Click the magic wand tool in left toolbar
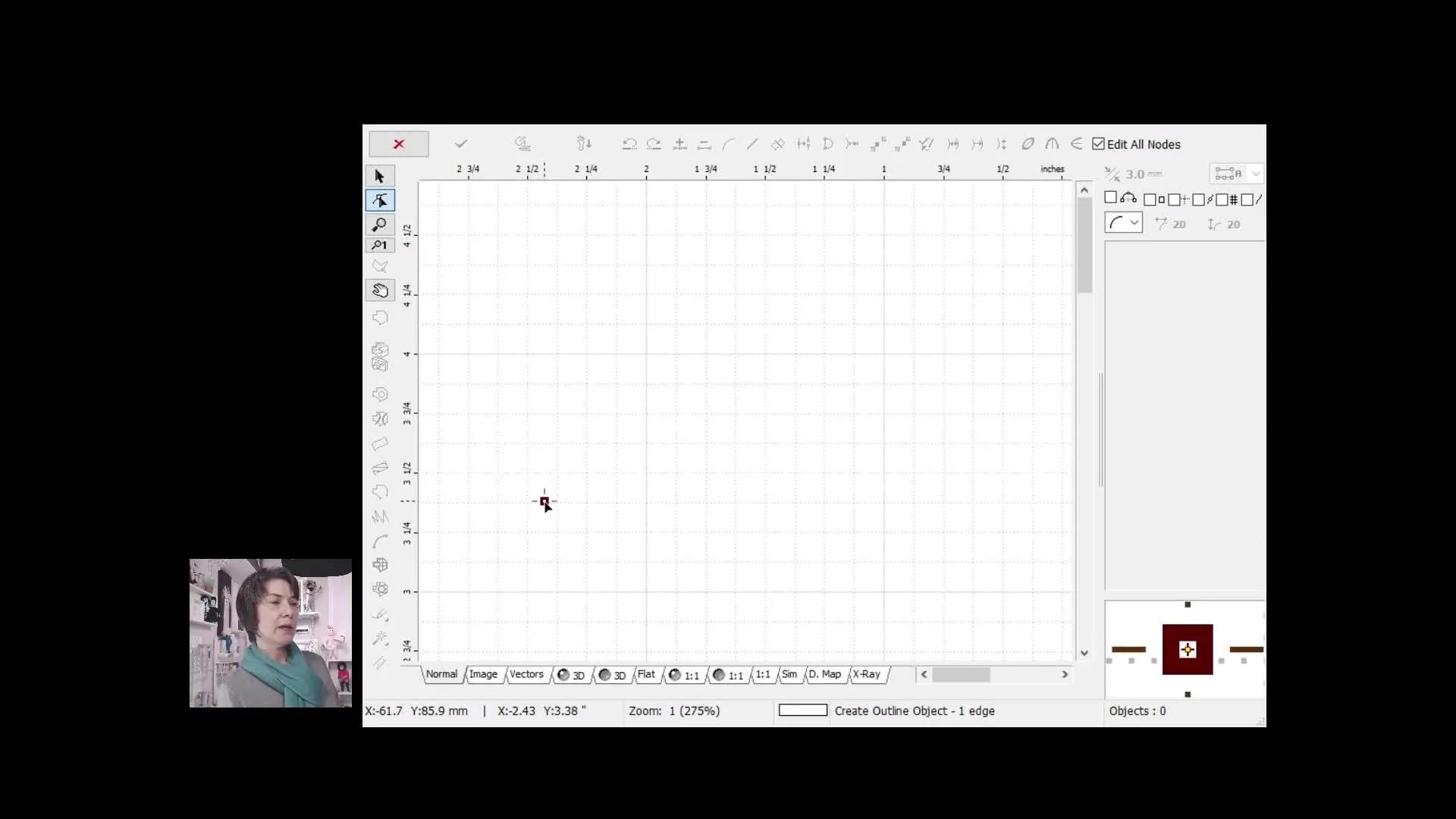Image resolution: width=1456 pixels, height=819 pixels. (x=380, y=639)
